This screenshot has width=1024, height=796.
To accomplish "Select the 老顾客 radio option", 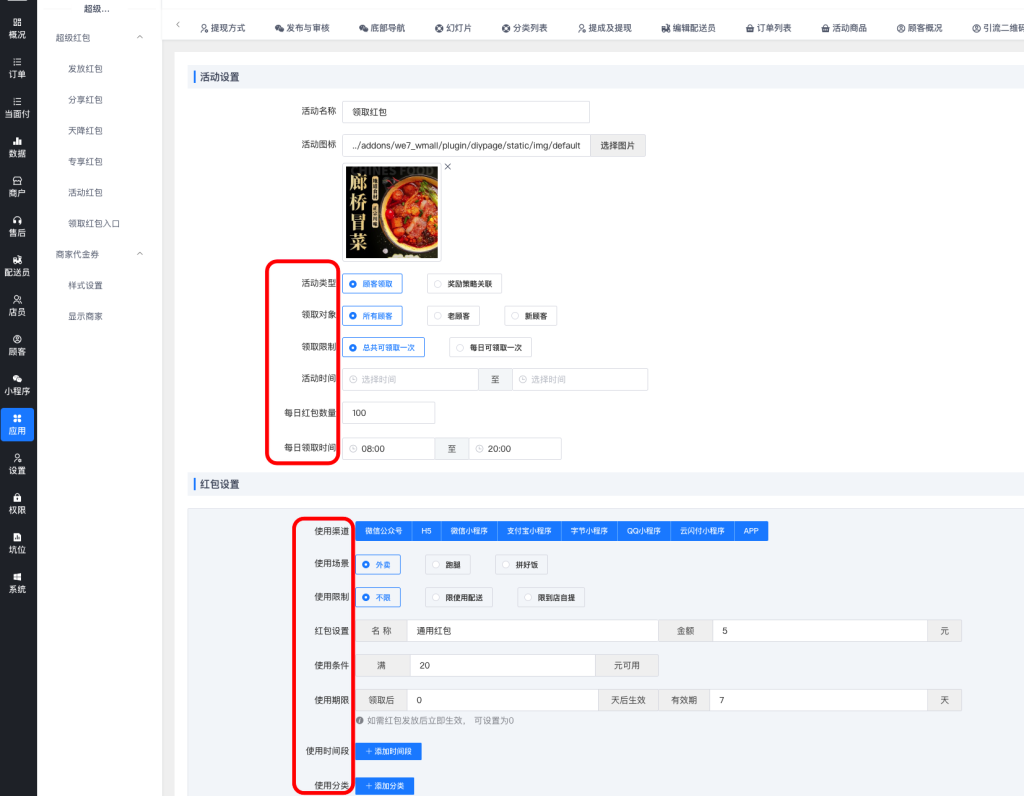I will pyautogui.click(x=453, y=316).
